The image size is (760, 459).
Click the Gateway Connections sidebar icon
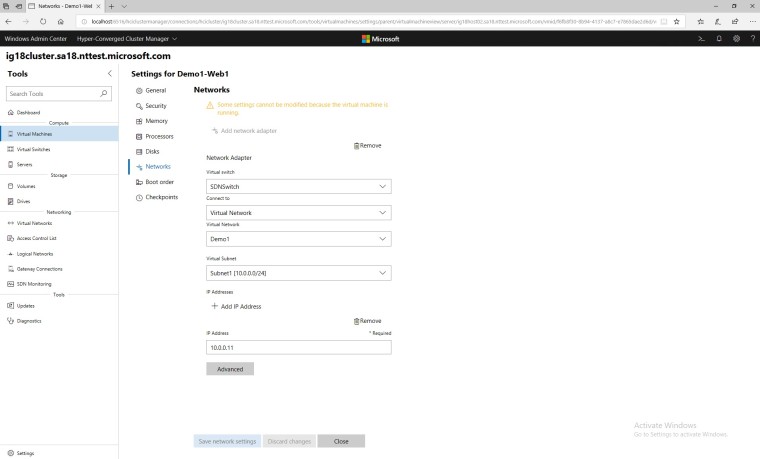pyautogui.click(x=11, y=269)
